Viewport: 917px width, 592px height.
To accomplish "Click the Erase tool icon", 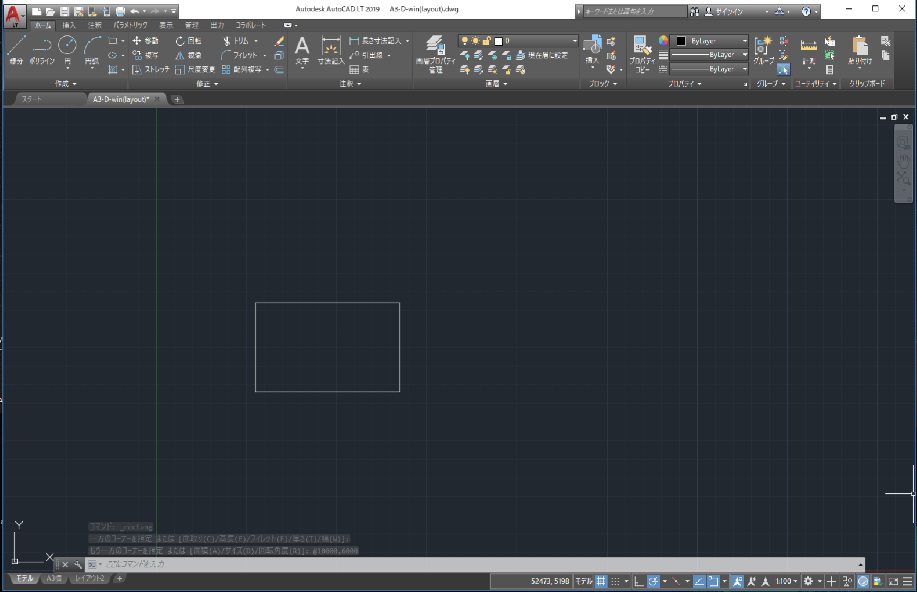I will 279,41.
